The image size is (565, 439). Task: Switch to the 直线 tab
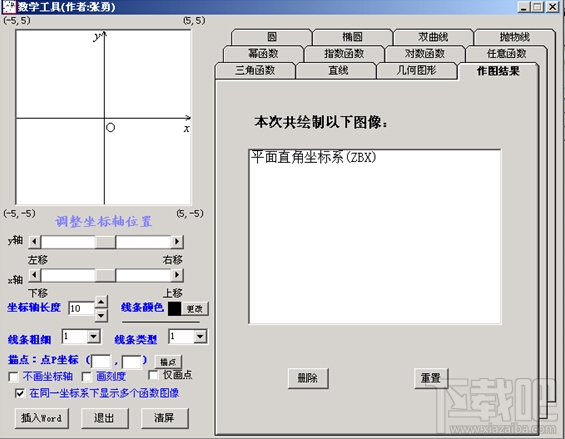point(338,70)
